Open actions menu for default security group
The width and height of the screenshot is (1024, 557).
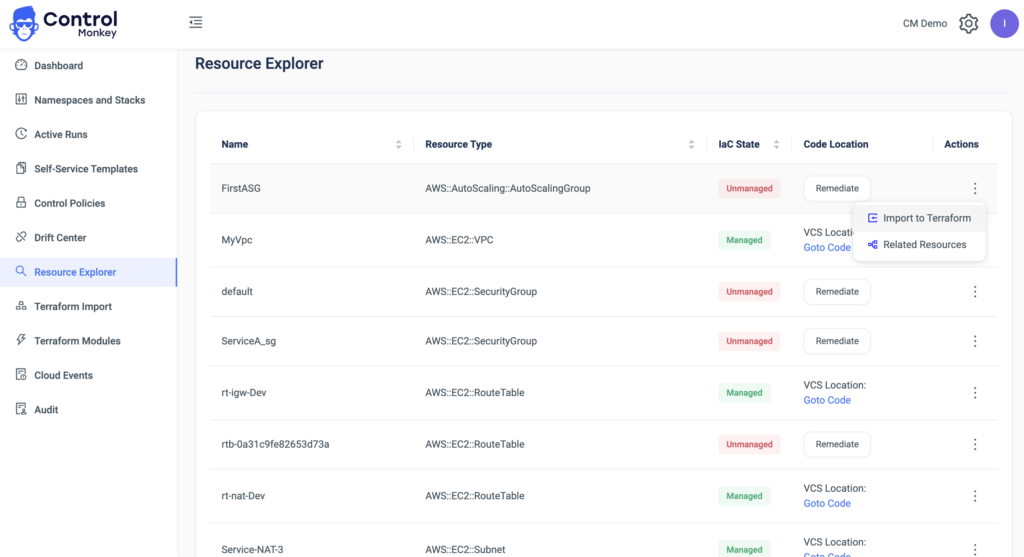click(975, 292)
